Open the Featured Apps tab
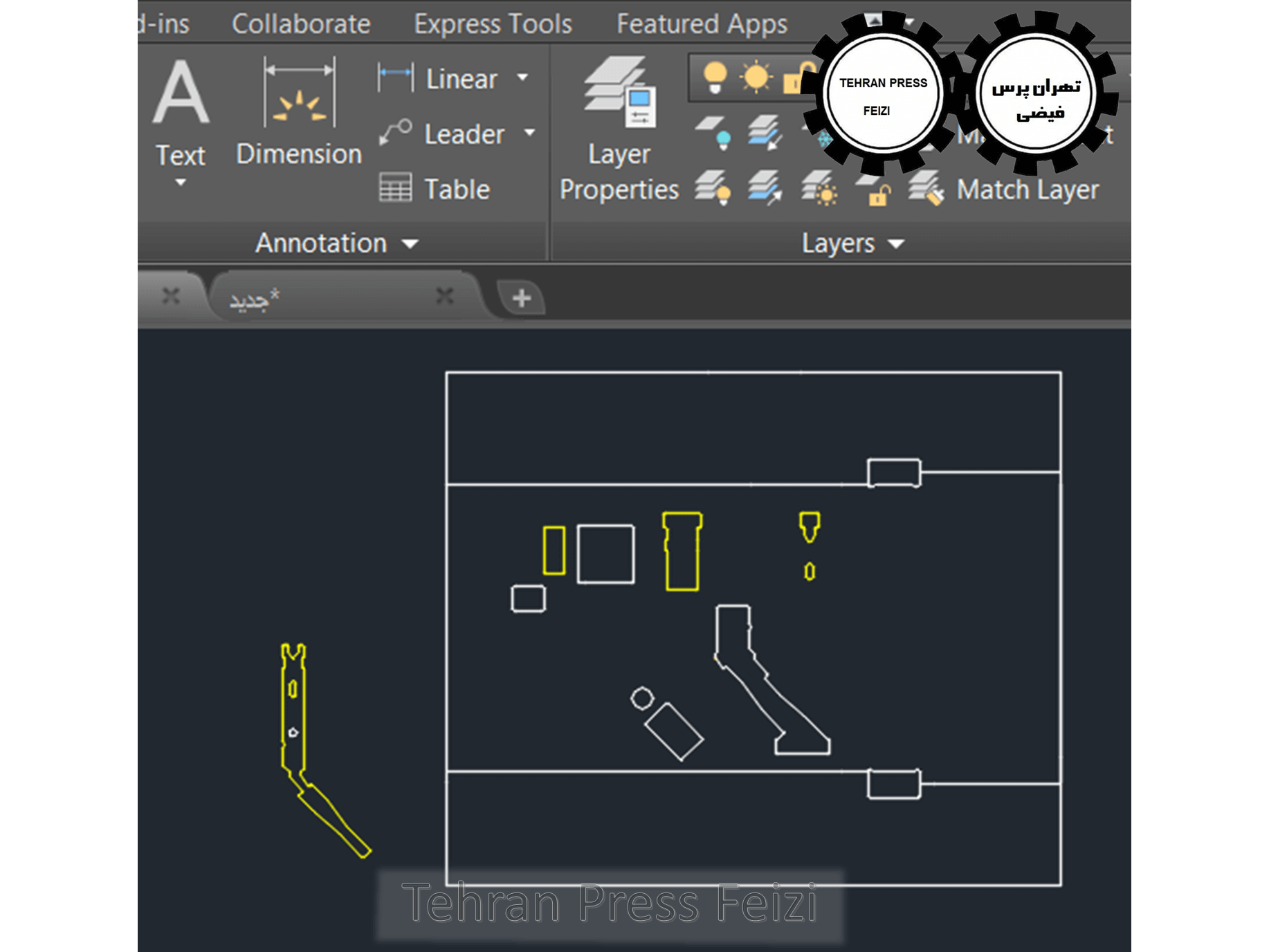Image resolution: width=1269 pixels, height=952 pixels. point(702,24)
